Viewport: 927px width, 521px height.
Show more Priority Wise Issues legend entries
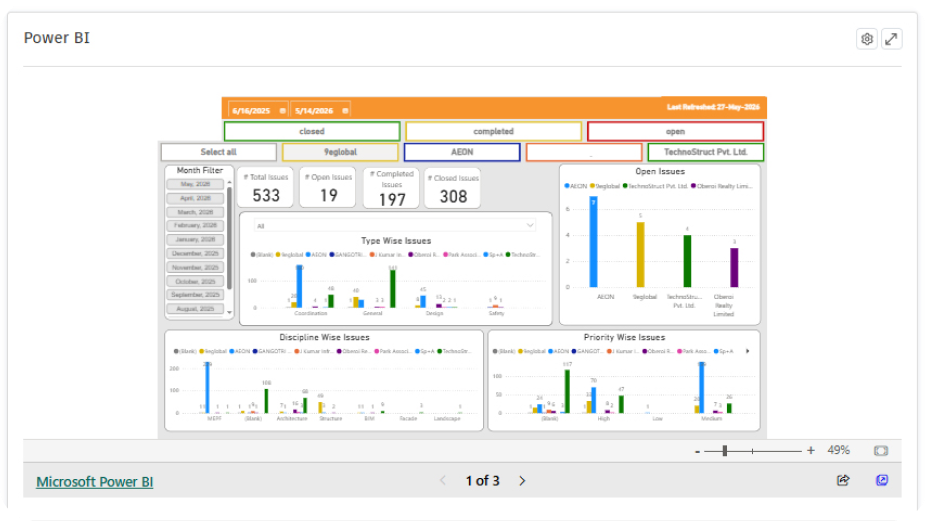(x=748, y=351)
